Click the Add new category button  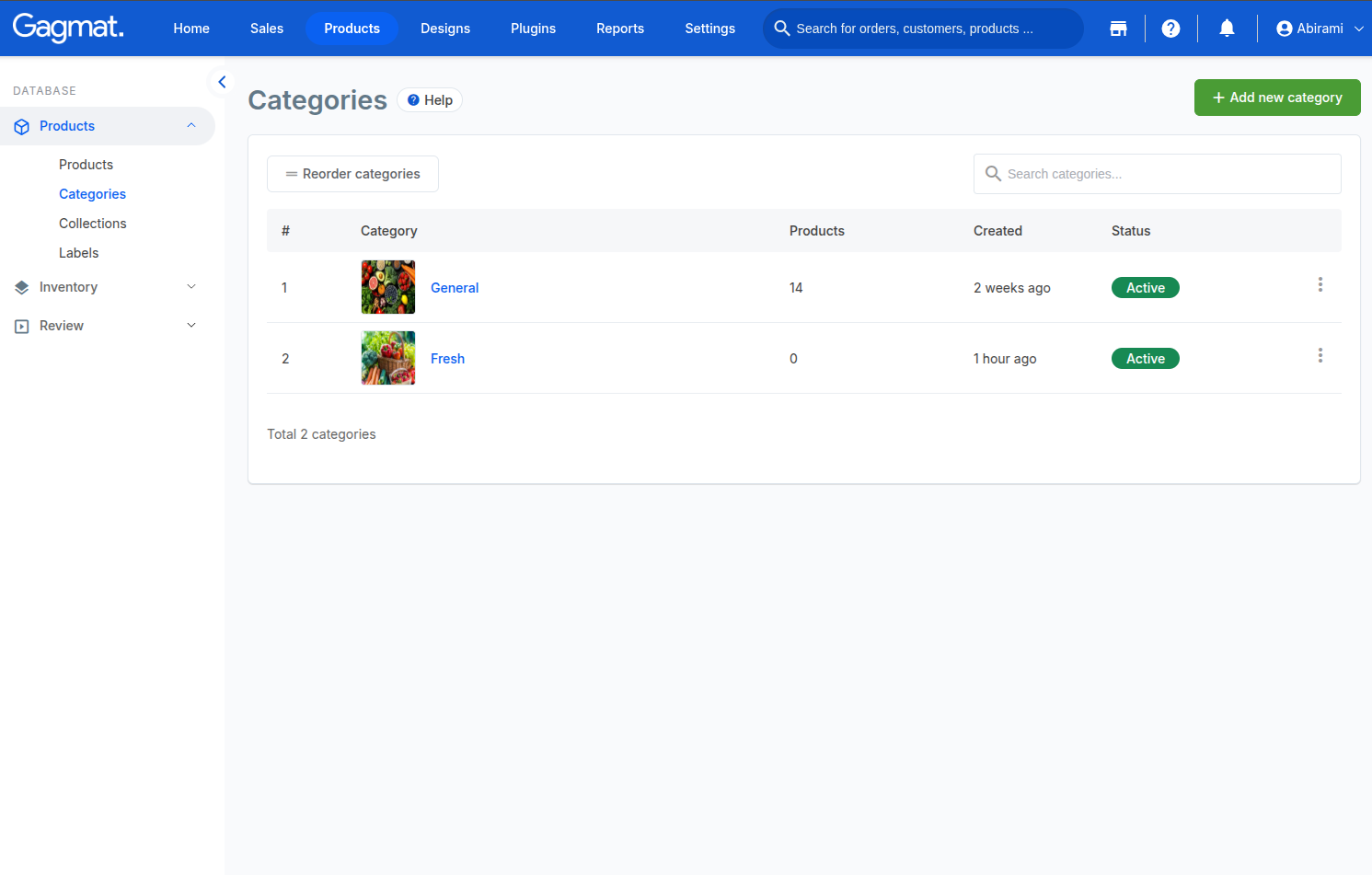click(x=1277, y=98)
